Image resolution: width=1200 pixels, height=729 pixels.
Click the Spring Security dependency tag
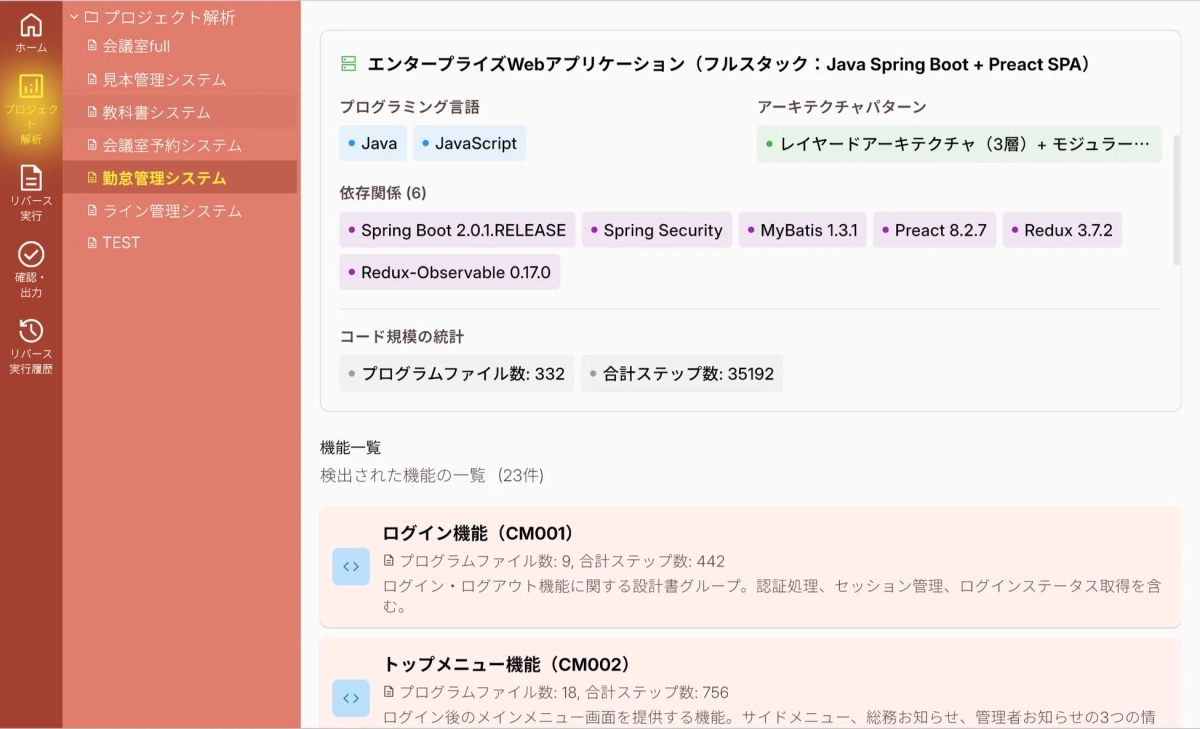coord(657,230)
